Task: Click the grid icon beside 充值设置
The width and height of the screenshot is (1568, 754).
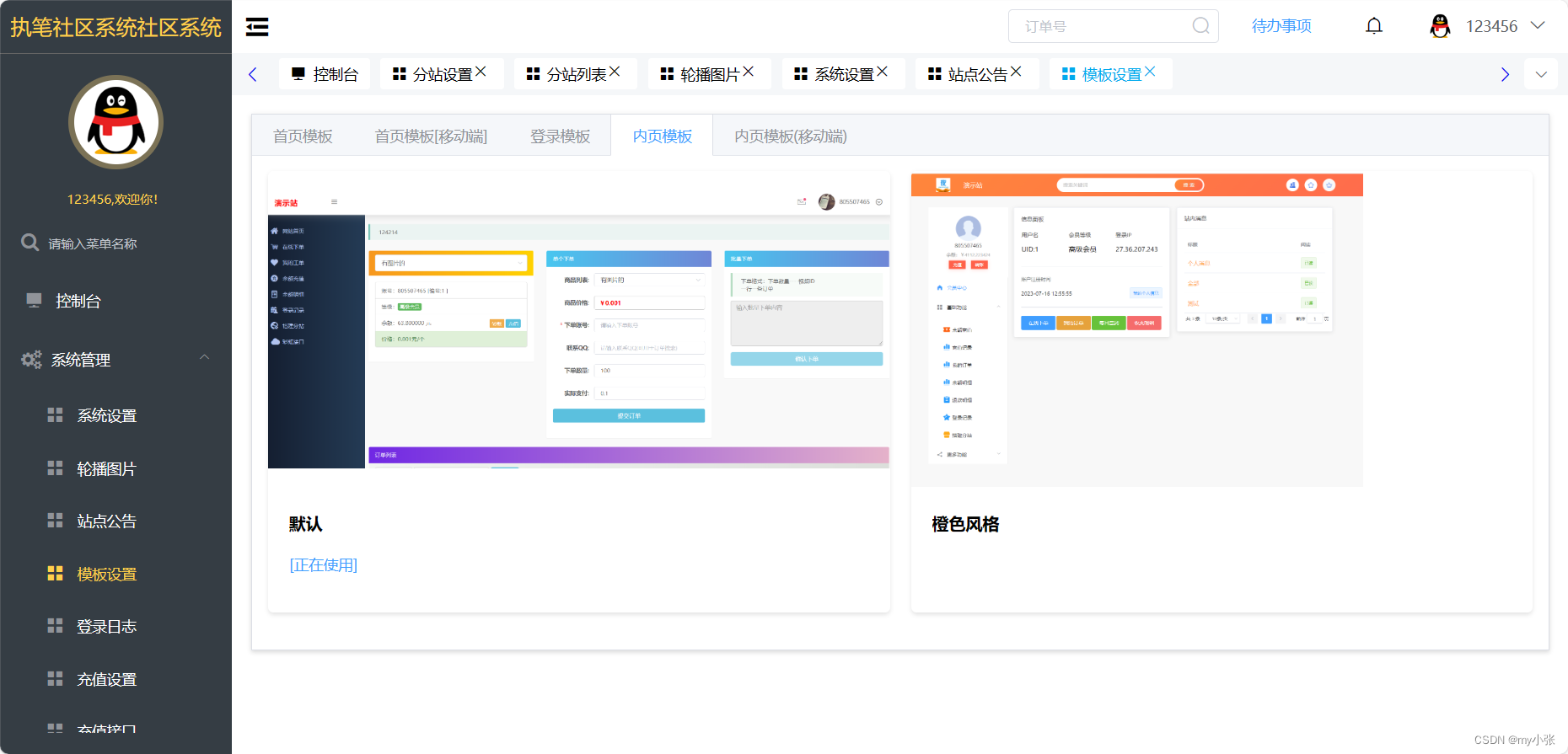Action: (55, 679)
